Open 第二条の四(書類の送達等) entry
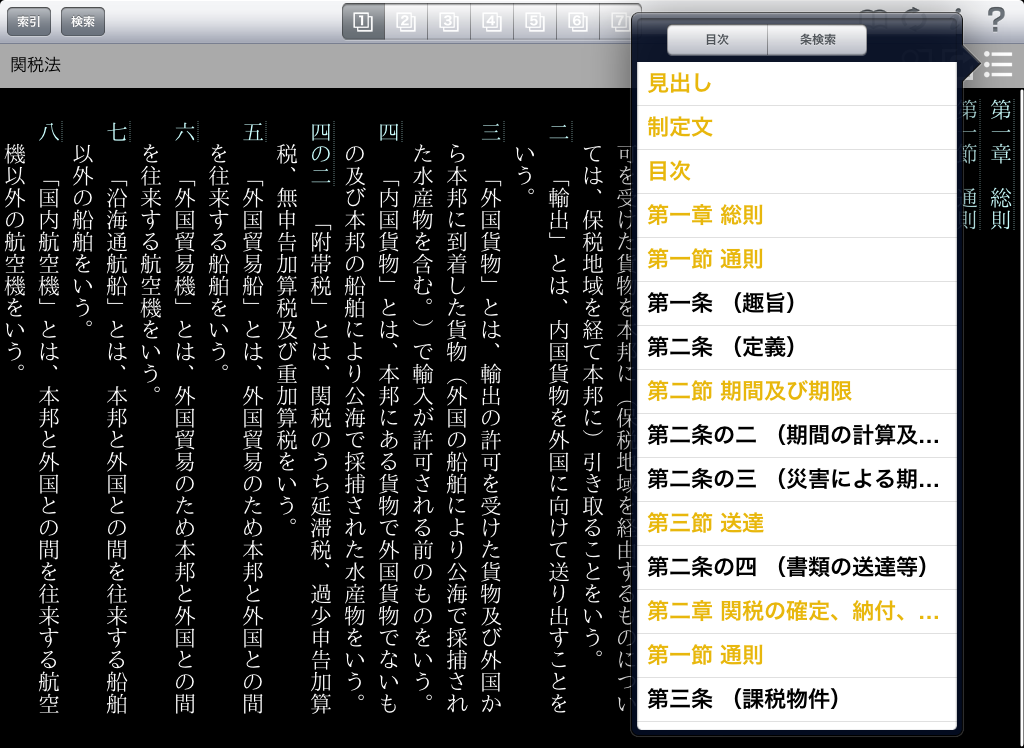This screenshot has width=1024, height=748. pyautogui.click(x=796, y=568)
